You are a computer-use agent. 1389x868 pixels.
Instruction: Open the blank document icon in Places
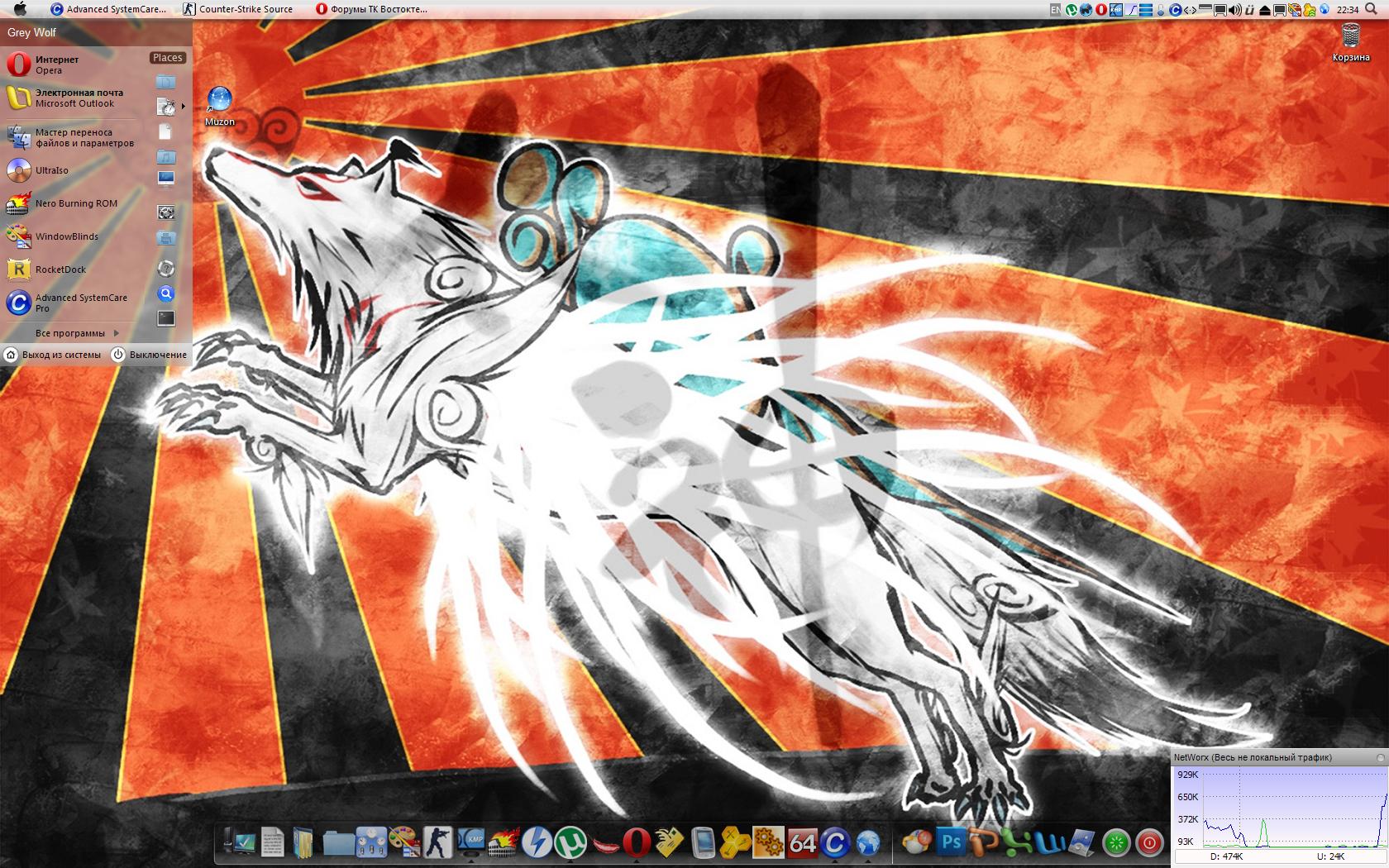165,131
